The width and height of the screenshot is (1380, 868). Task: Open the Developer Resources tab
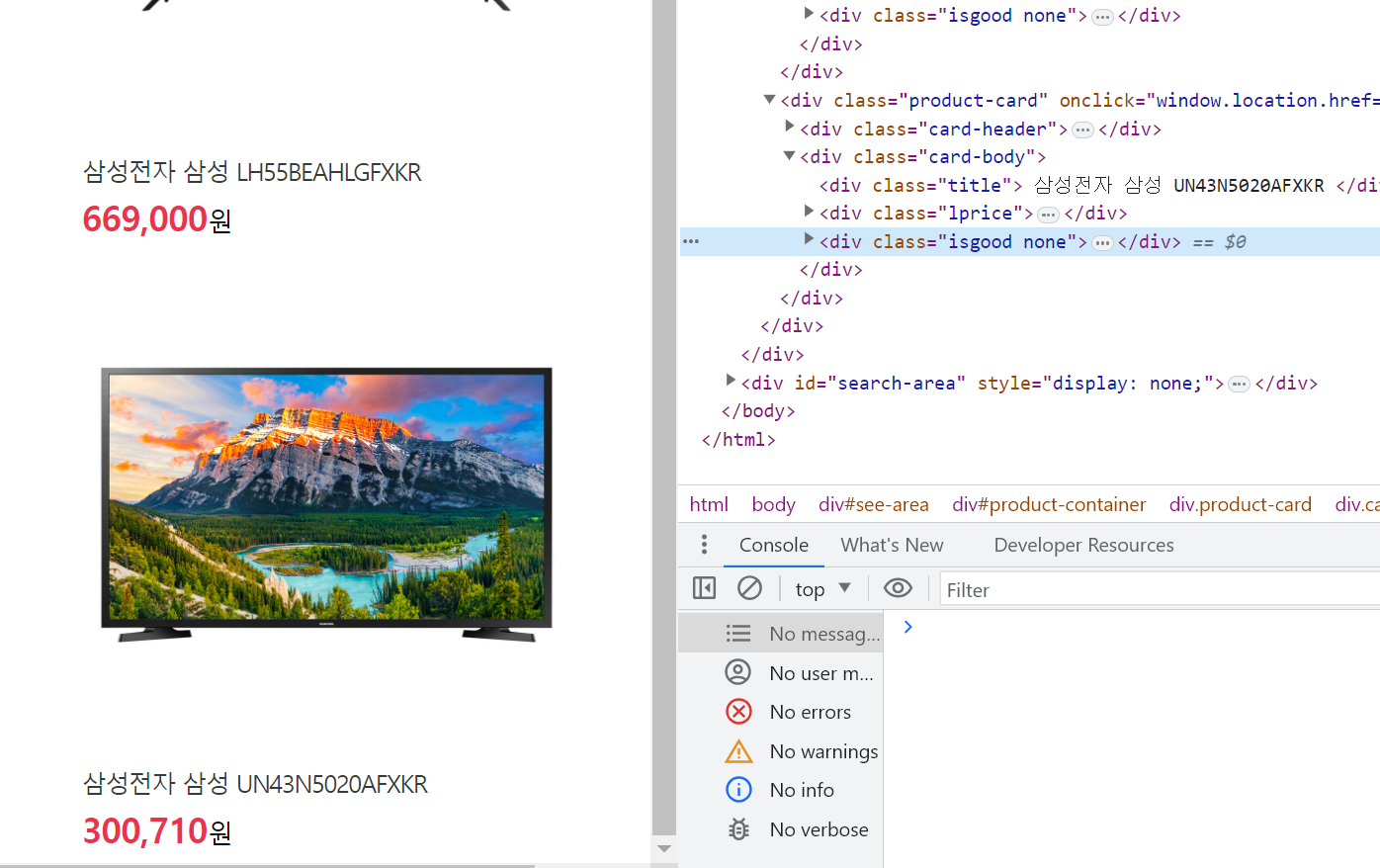1083,545
